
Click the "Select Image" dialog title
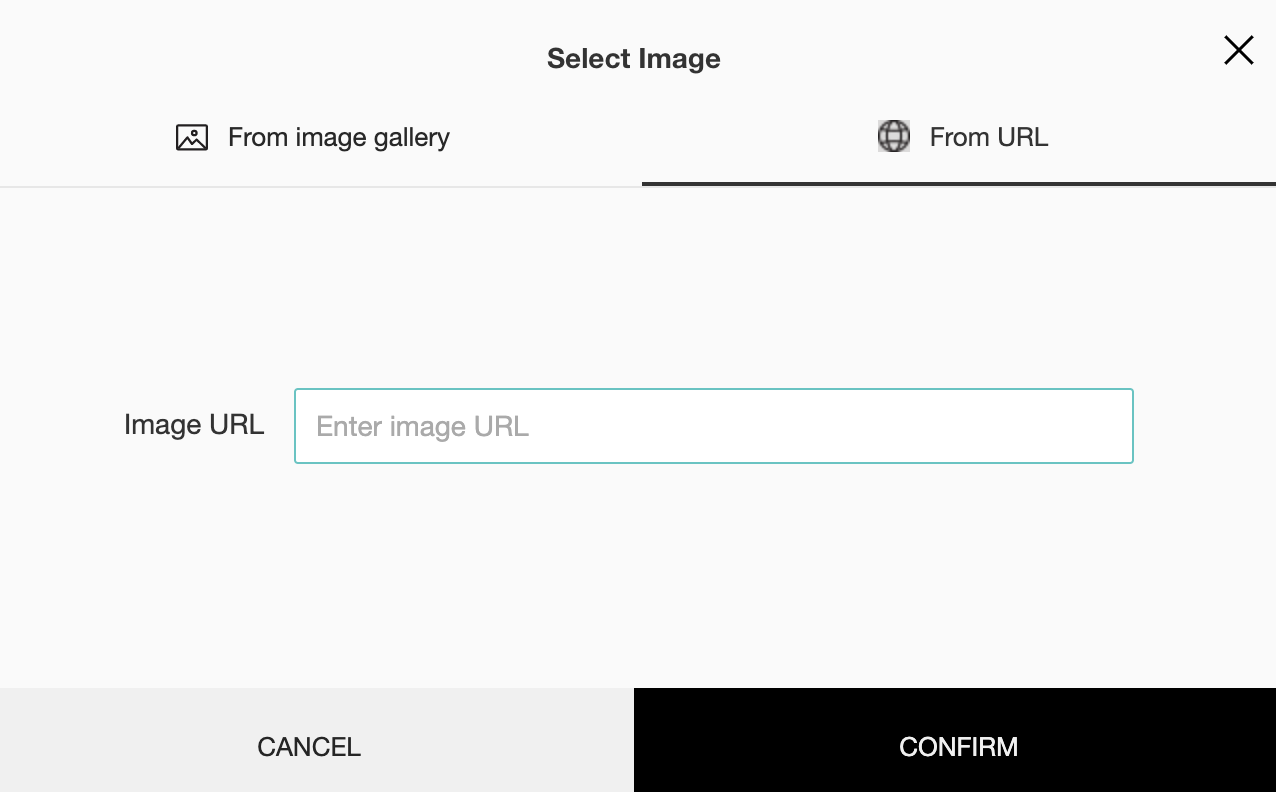633,59
